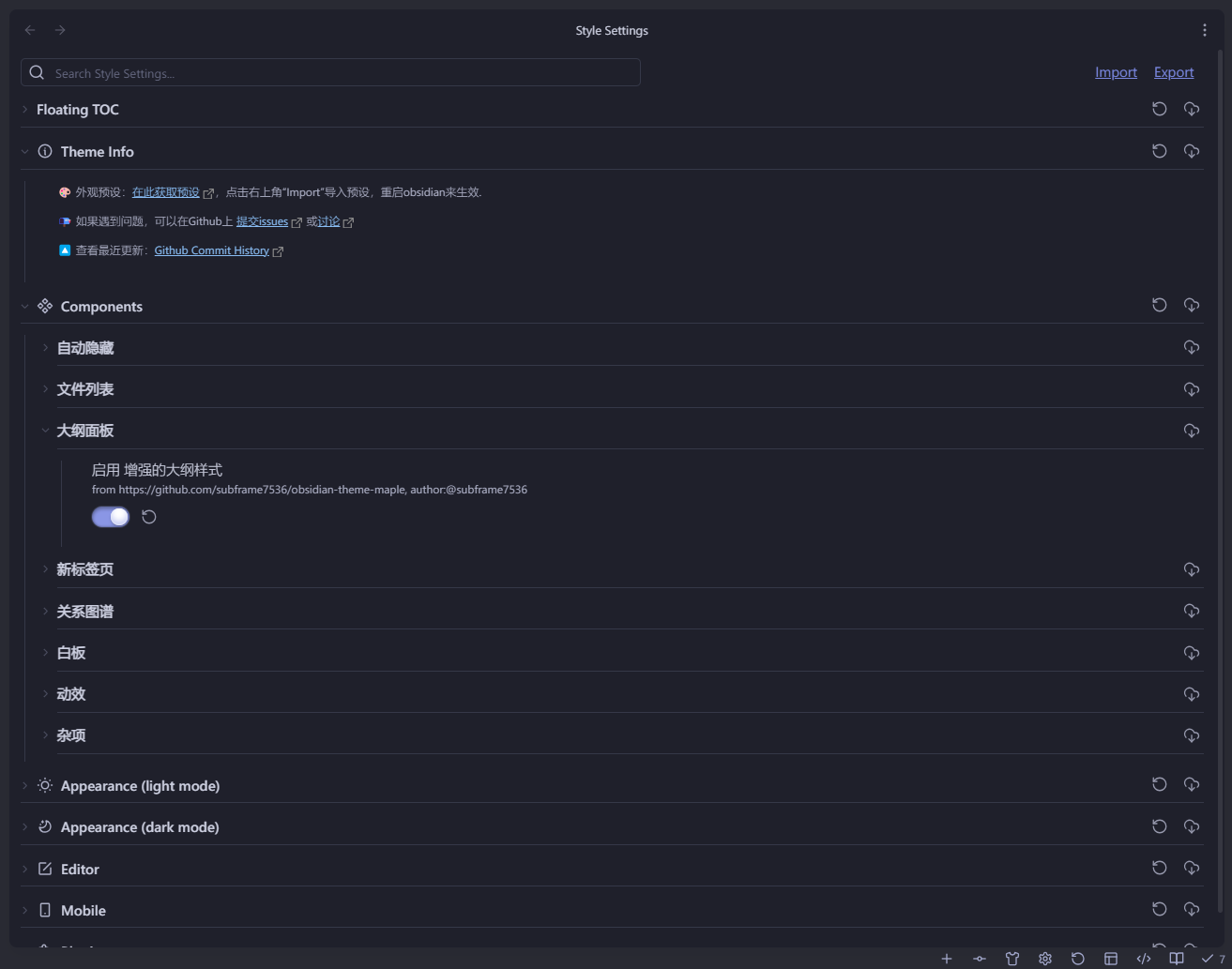Open the three-dot more options menu
Viewport: 1232px width, 969px height.
(1204, 30)
